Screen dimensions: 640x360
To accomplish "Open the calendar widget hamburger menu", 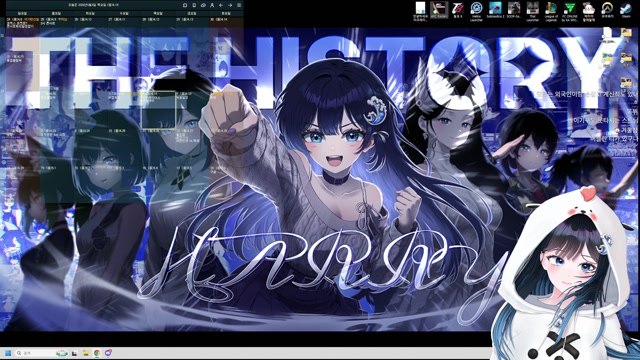I will 239,5.
